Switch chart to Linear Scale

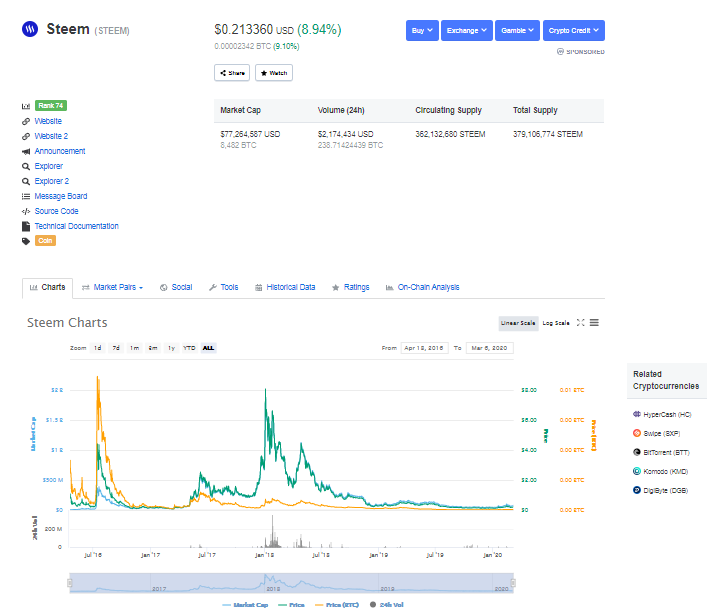coord(518,323)
